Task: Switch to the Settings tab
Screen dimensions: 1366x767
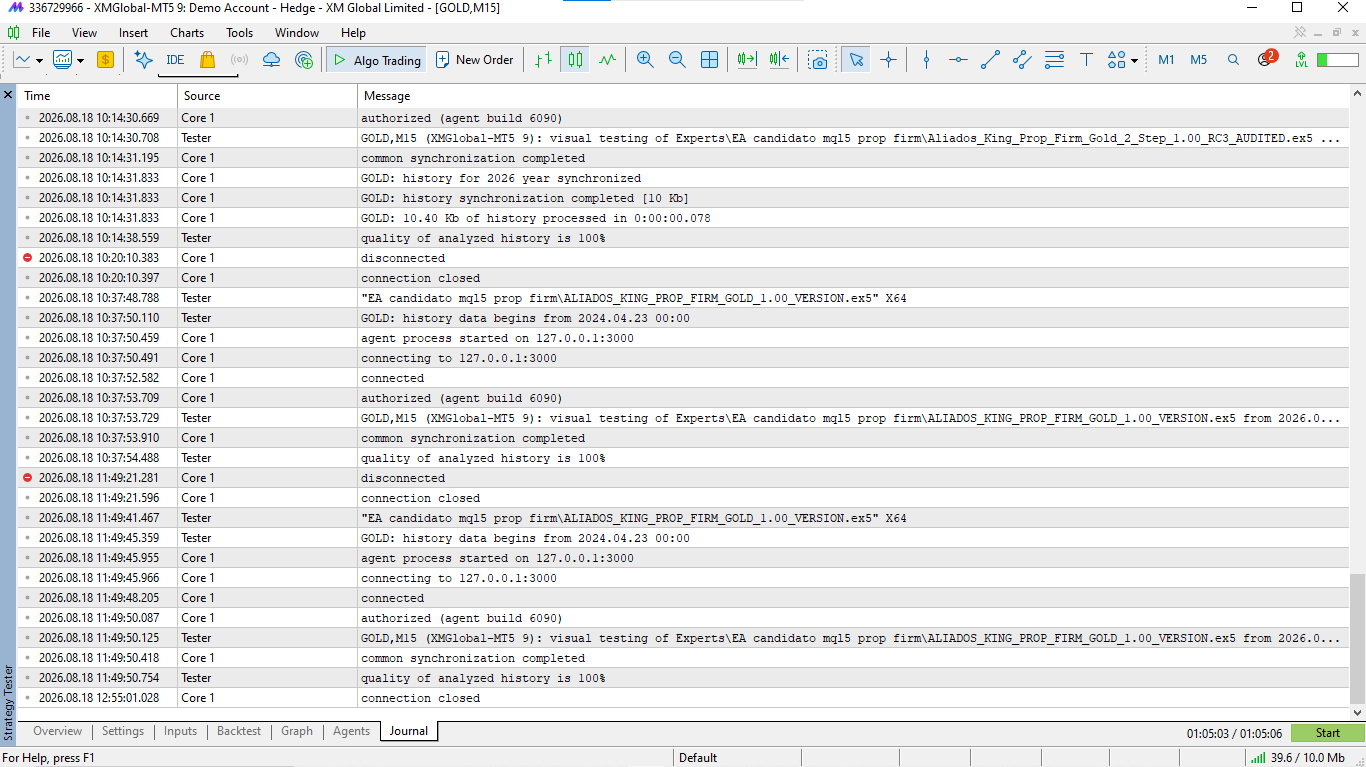Action: point(123,731)
